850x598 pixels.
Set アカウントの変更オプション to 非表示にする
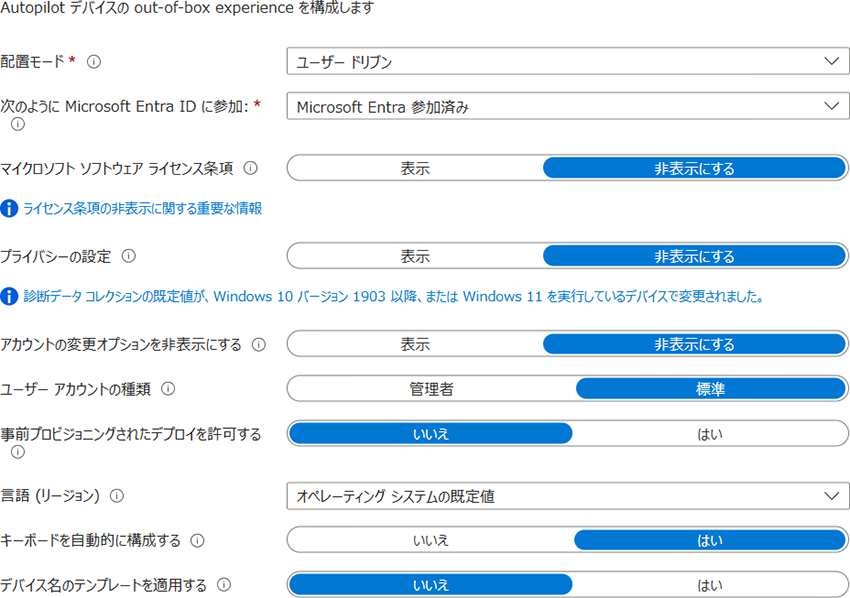coord(694,344)
